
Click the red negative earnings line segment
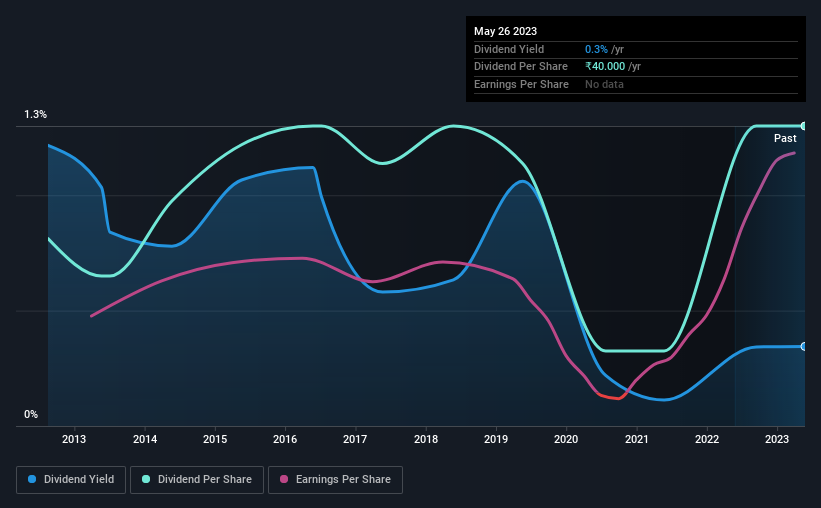(609, 396)
